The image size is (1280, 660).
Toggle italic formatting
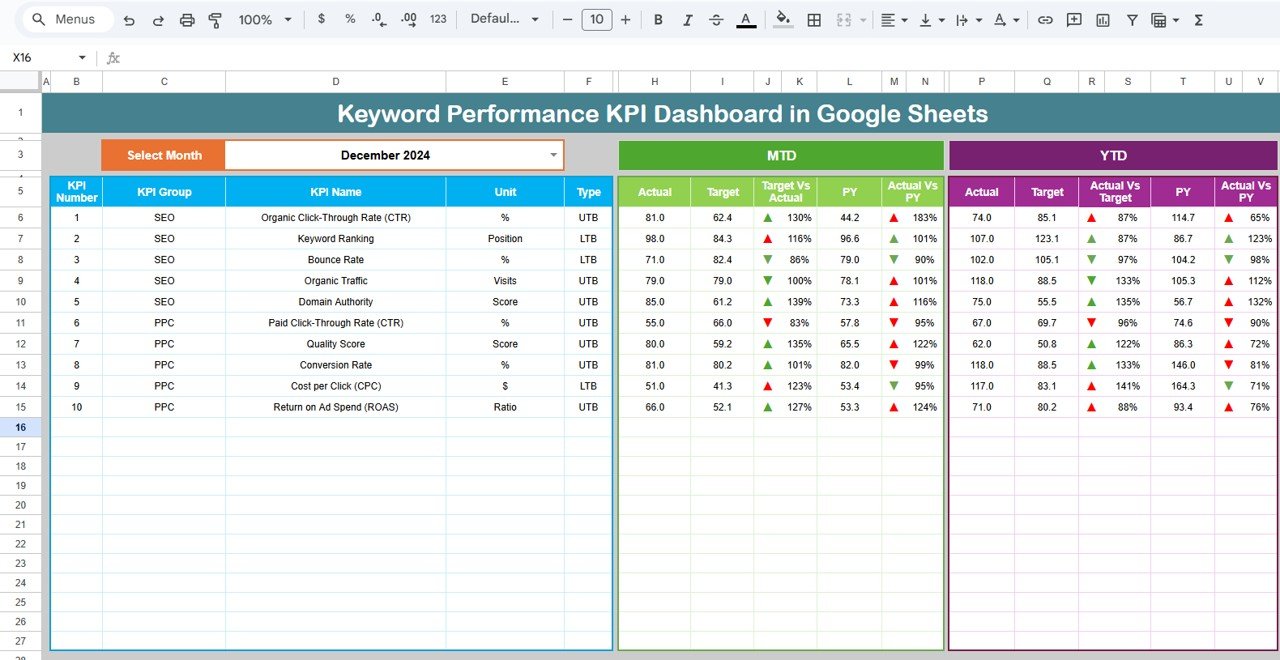pos(686,19)
